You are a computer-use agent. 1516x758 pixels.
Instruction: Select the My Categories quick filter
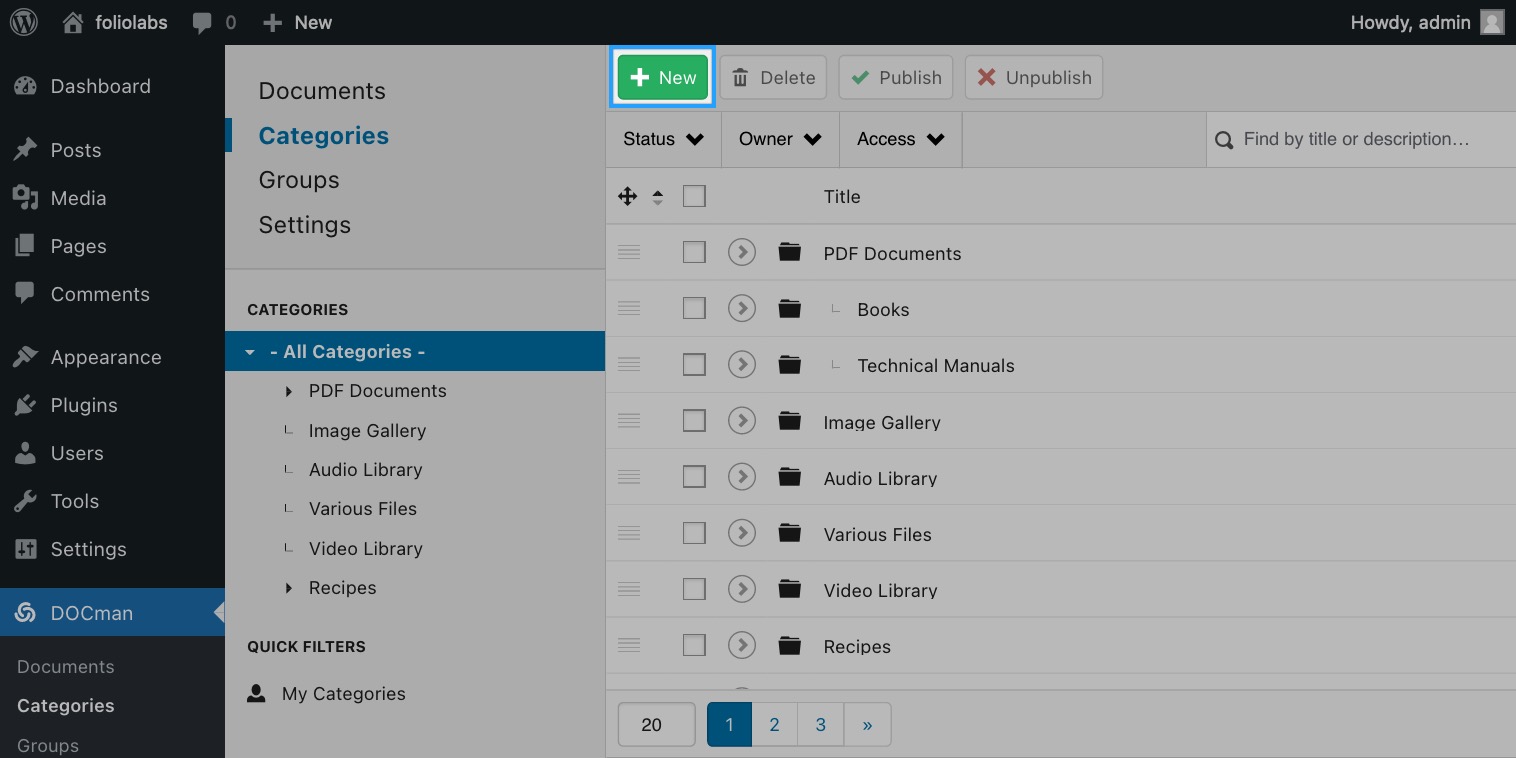(344, 693)
